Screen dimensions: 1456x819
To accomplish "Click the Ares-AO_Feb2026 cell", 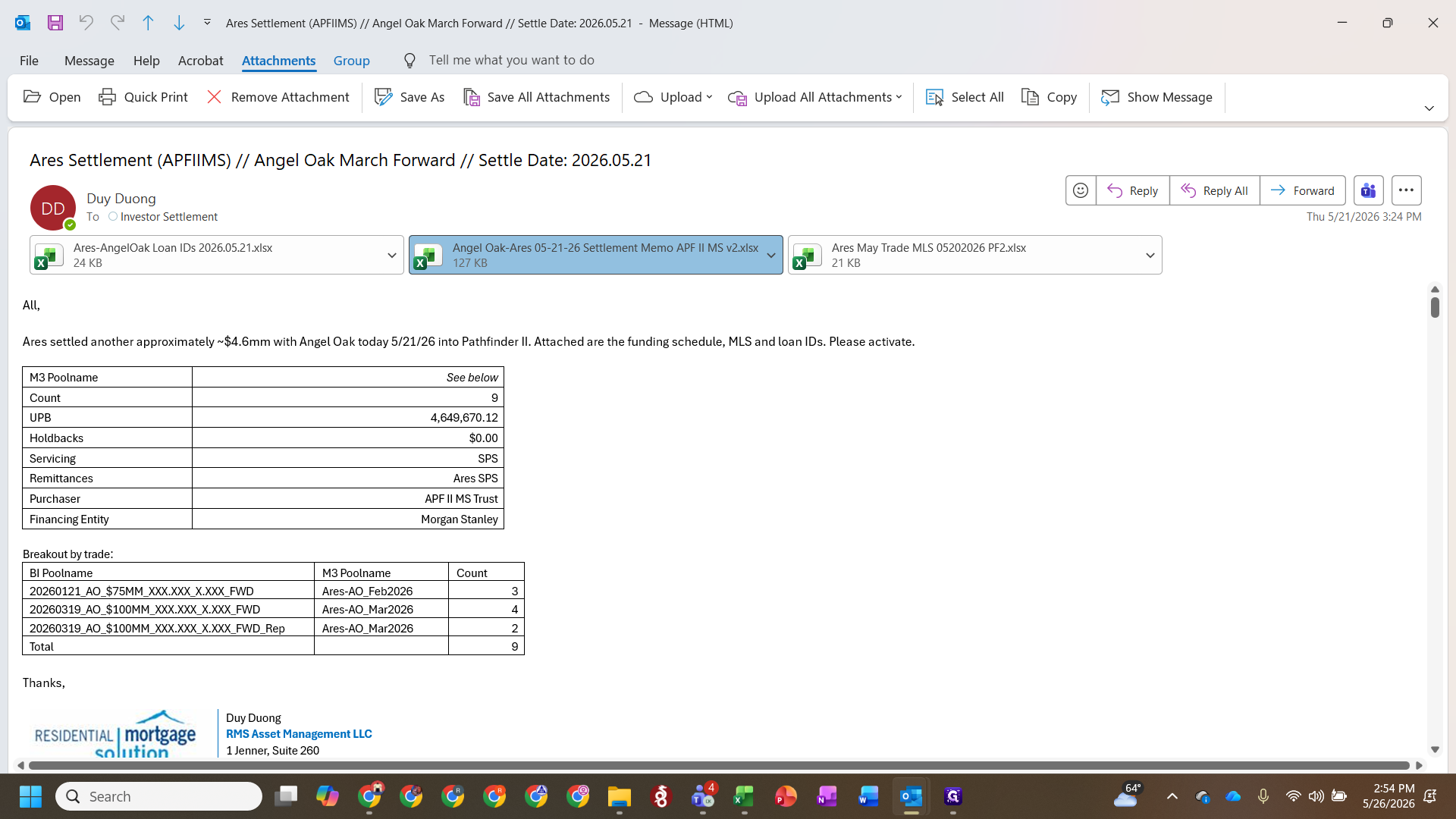I will click(x=381, y=591).
